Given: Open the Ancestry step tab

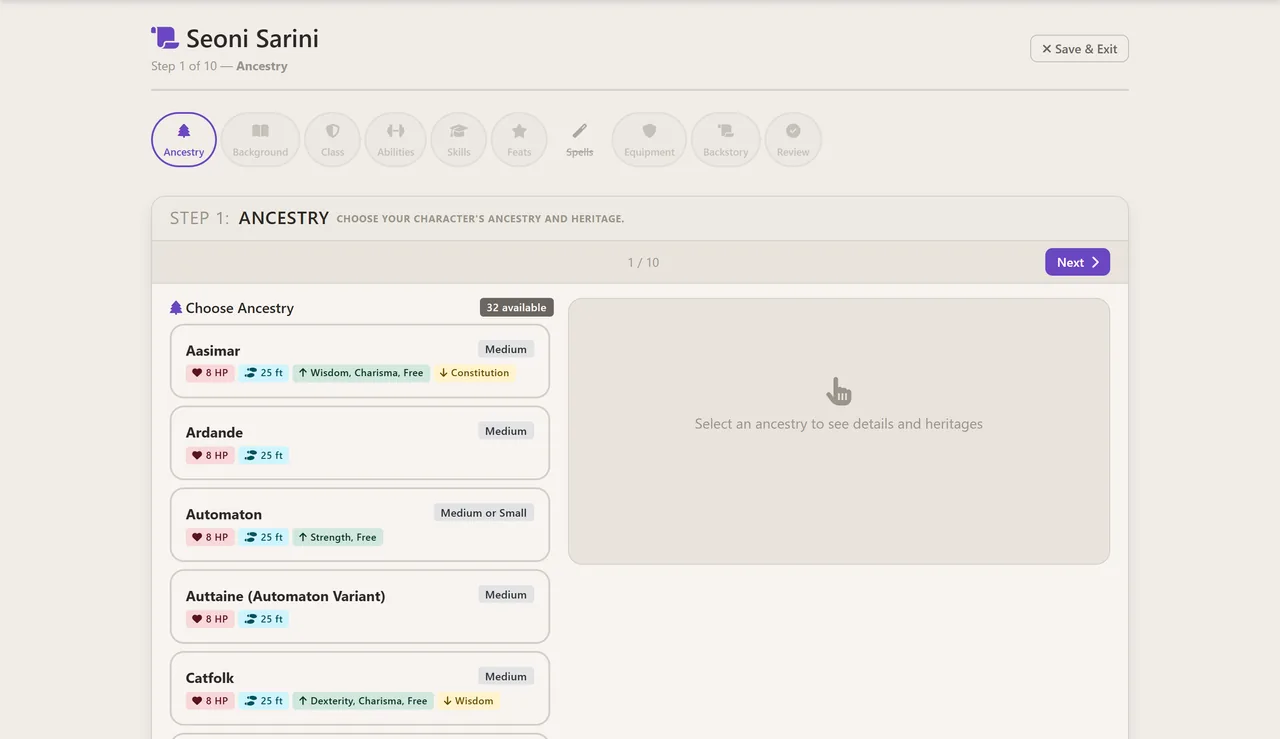Looking at the screenshot, I should 184,139.
